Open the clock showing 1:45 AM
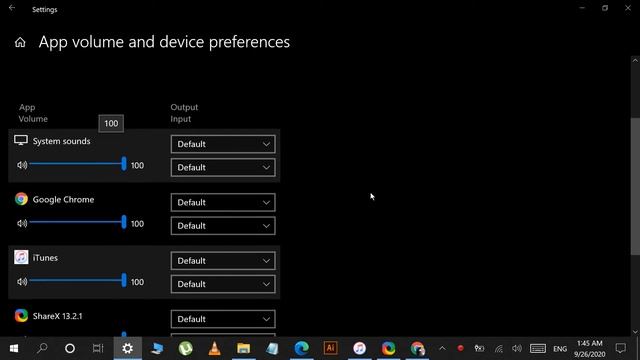 coord(590,349)
